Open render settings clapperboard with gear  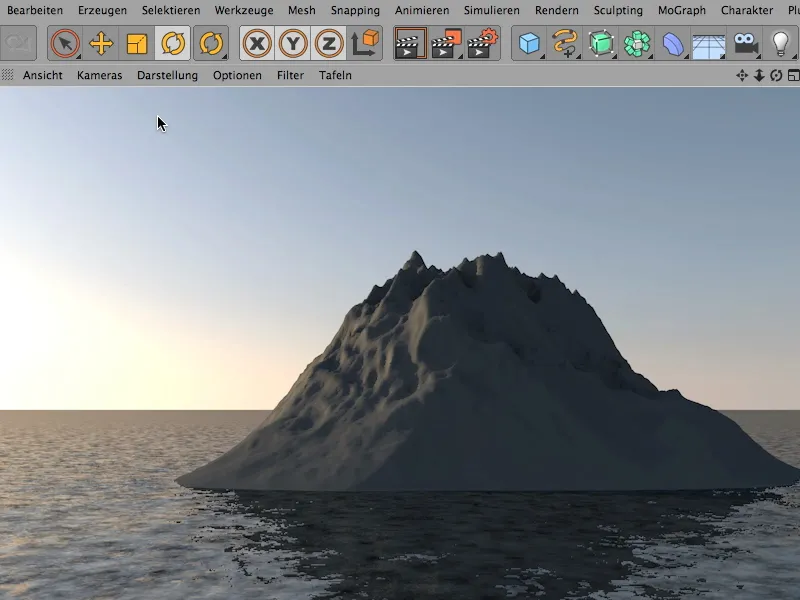click(x=482, y=43)
